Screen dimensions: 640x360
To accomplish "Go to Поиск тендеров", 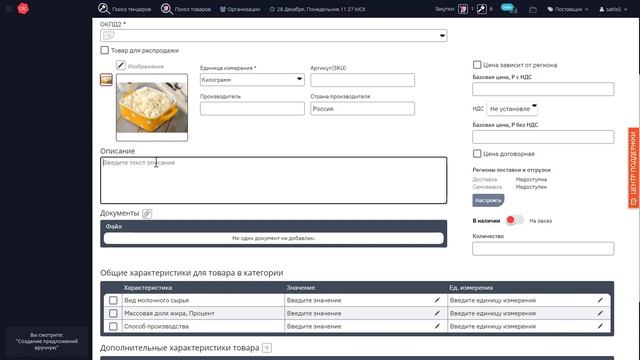I will point(124,9).
